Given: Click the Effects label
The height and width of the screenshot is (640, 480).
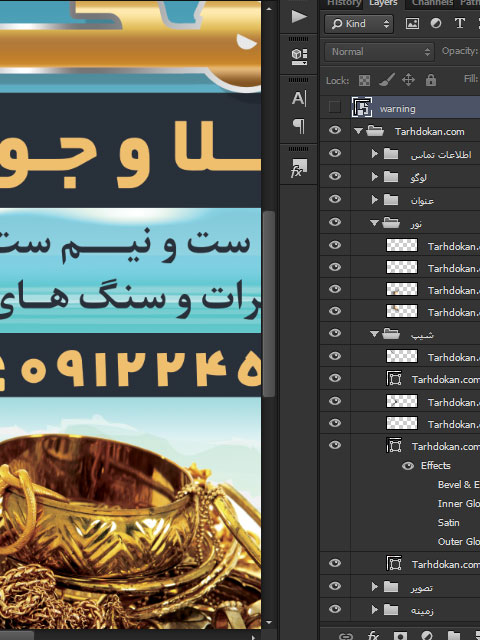Looking at the screenshot, I should [436, 466].
